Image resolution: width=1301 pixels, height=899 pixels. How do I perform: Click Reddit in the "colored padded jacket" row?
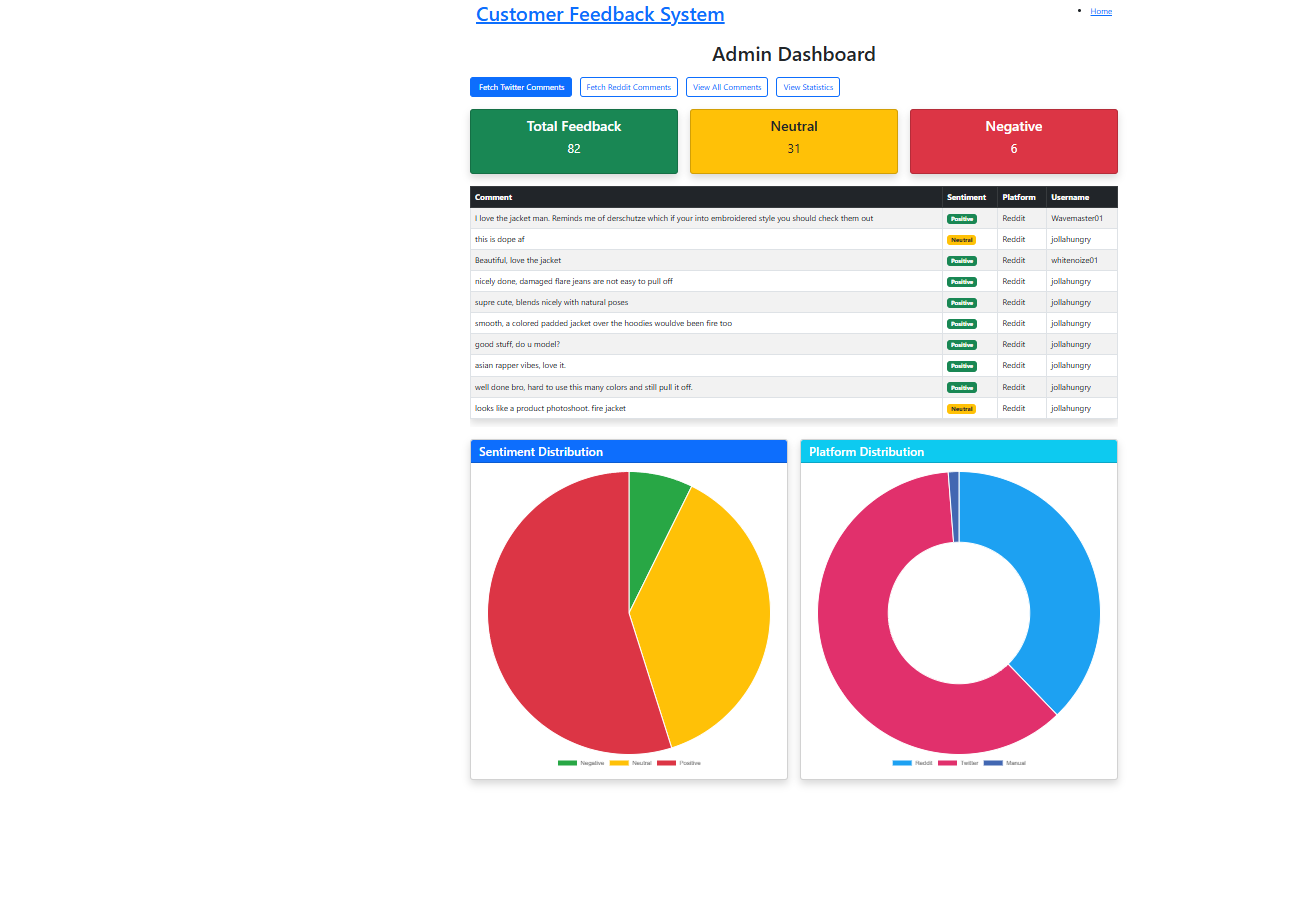(1014, 323)
